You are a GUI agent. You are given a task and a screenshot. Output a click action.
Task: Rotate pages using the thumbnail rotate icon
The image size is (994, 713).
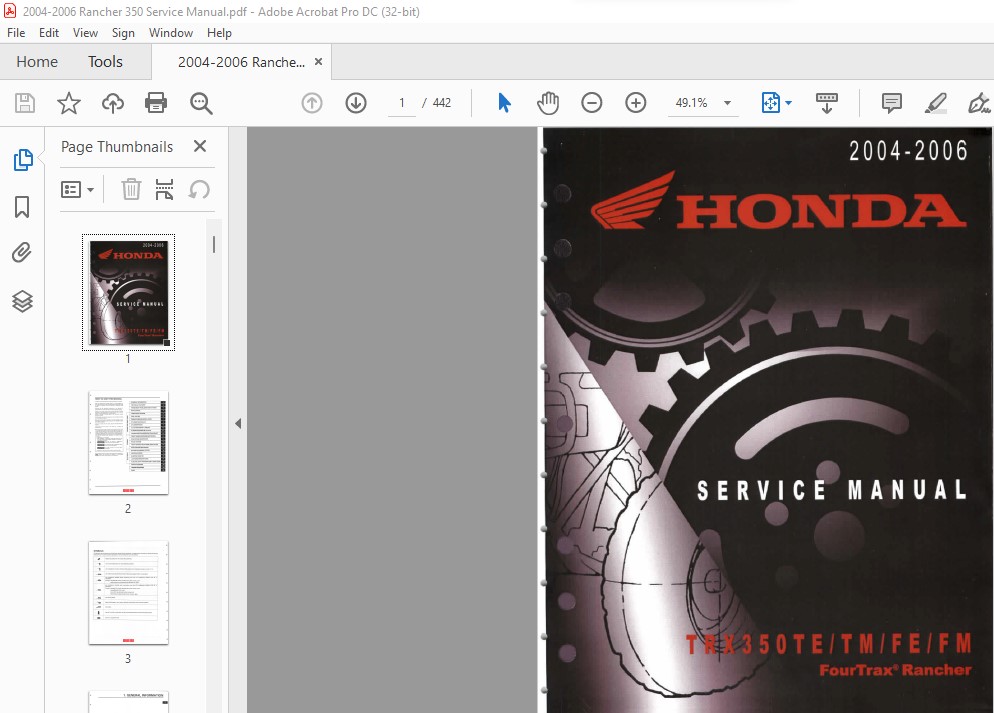click(199, 189)
